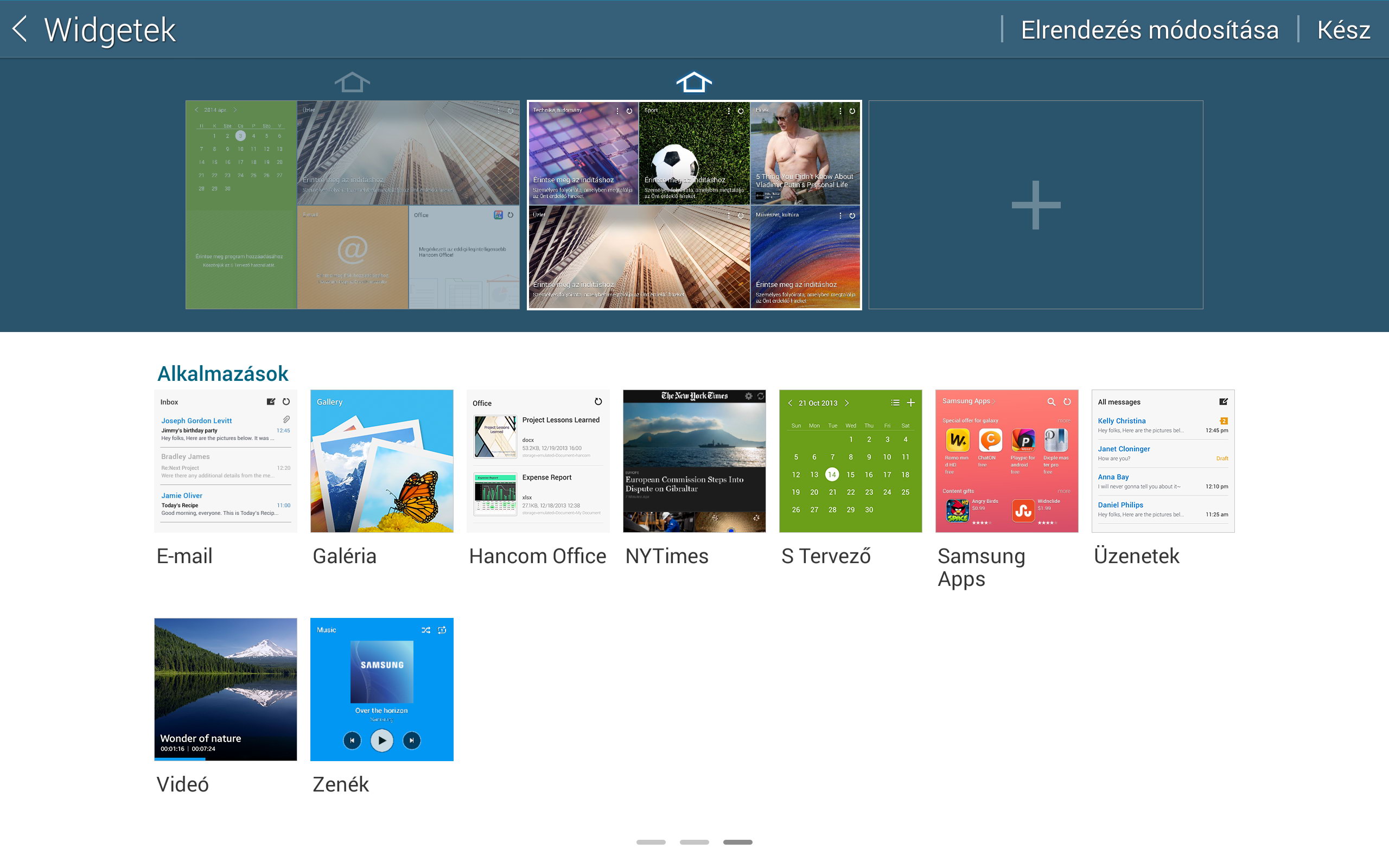The width and height of the screenshot is (1389, 868).
Task: Tap the back arrow beside Widgetek
Action: click(x=20, y=29)
